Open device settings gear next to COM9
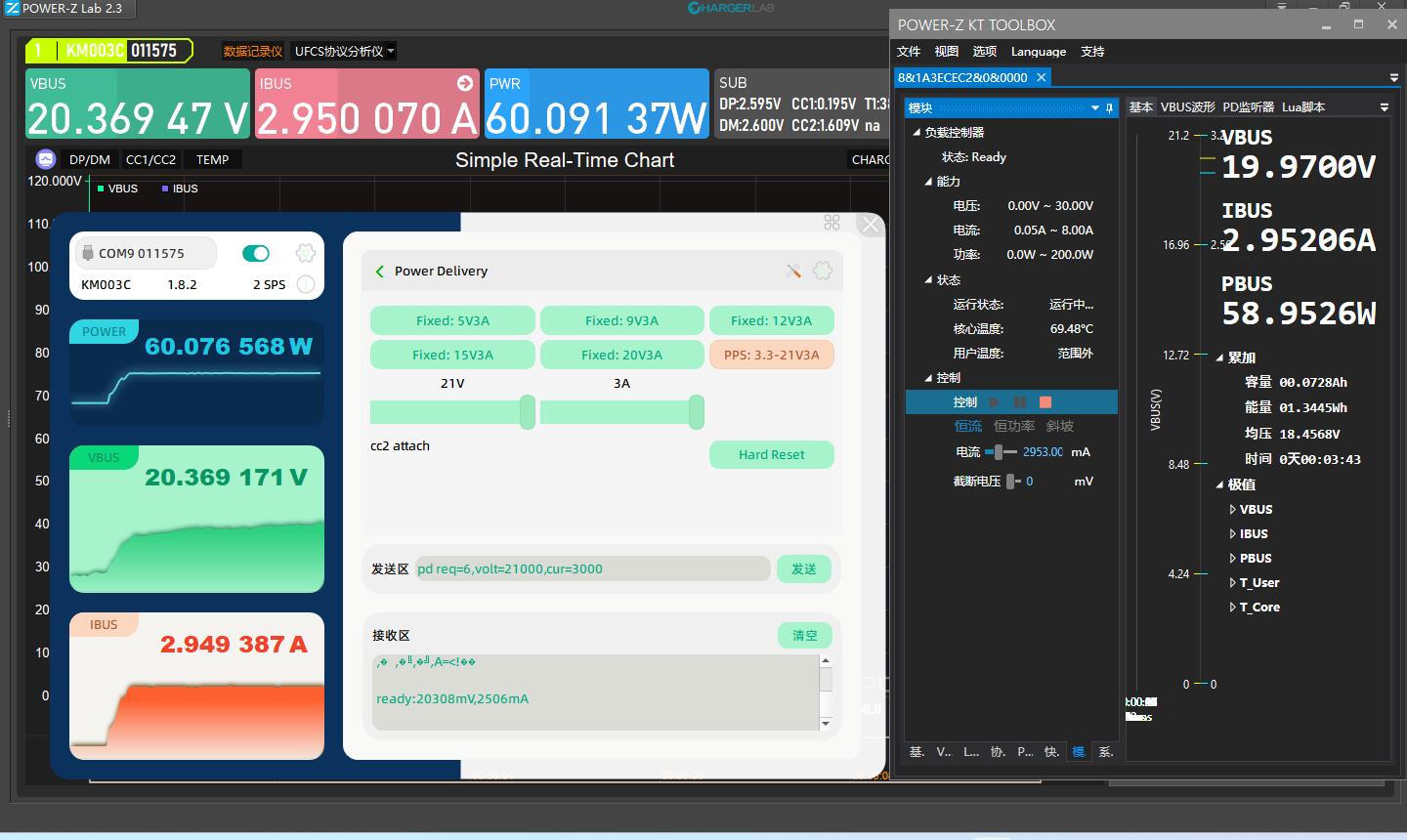This screenshot has width=1407, height=840. [x=305, y=254]
